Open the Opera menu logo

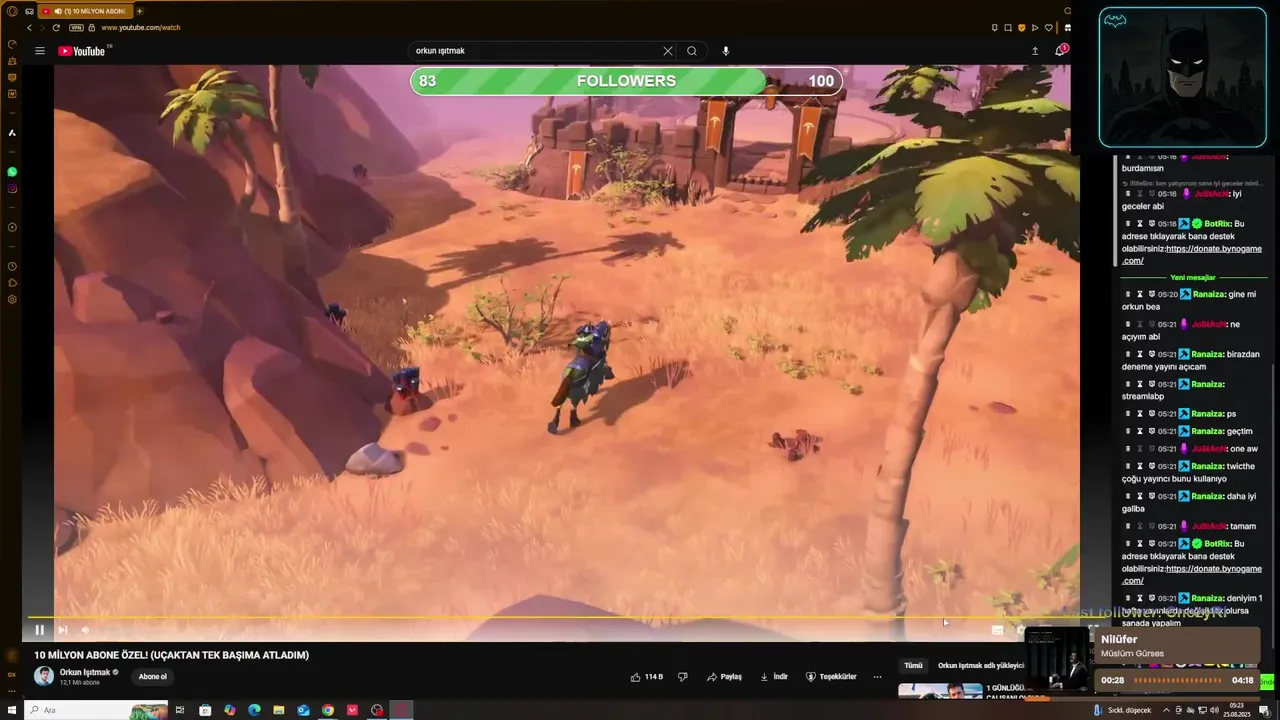12,11
